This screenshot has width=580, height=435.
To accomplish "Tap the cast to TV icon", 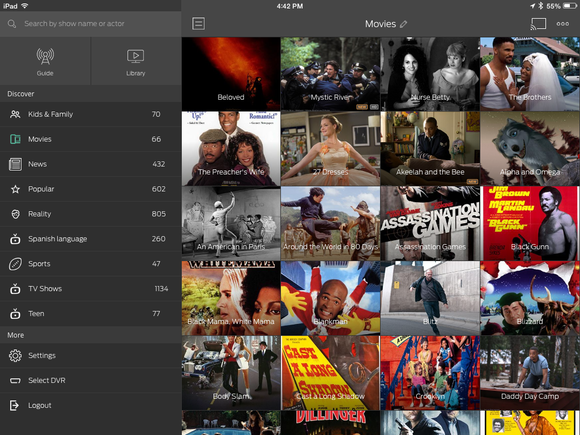I will click(x=538, y=24).
